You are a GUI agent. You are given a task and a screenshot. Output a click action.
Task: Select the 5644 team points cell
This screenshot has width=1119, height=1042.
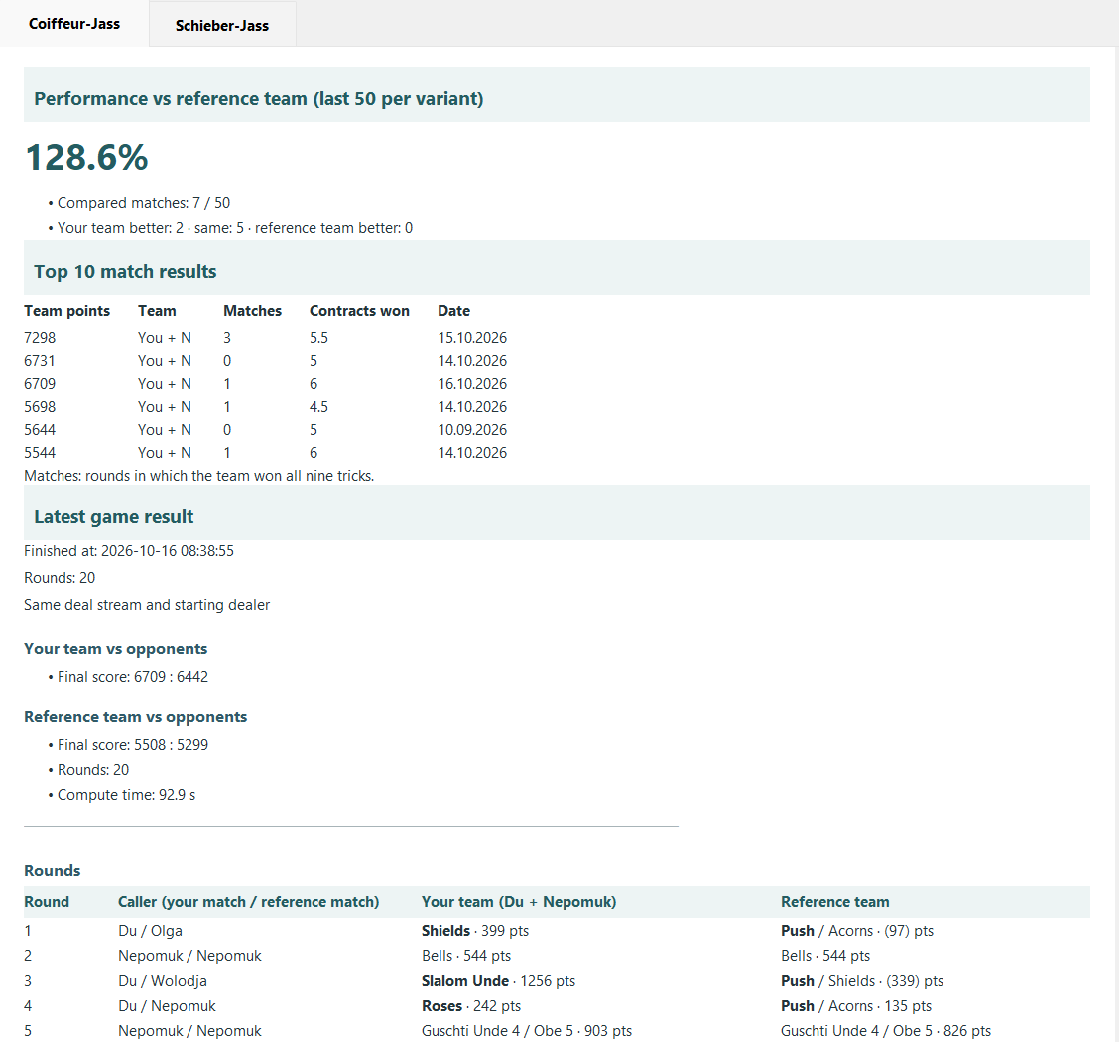coord(40,430)
